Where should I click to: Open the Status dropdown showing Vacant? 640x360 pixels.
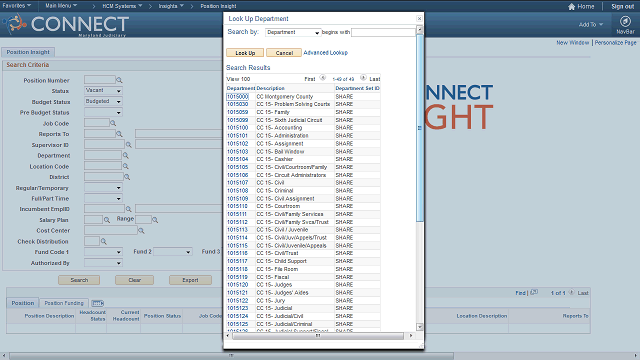click(x=103, y=91)
